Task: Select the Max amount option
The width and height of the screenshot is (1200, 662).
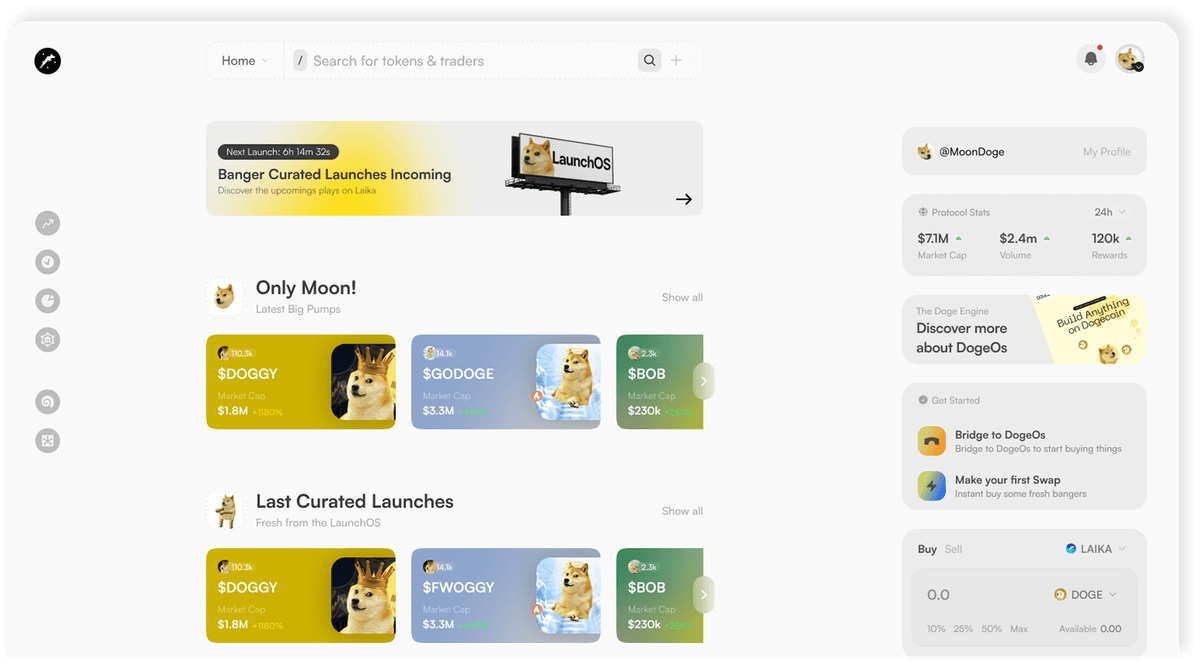Action: (x=1018, y=629)
